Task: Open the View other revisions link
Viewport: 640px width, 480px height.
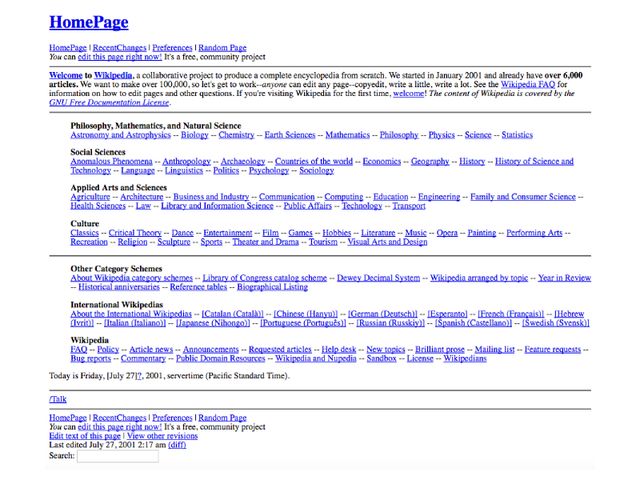Action: (x=163, y=436)
